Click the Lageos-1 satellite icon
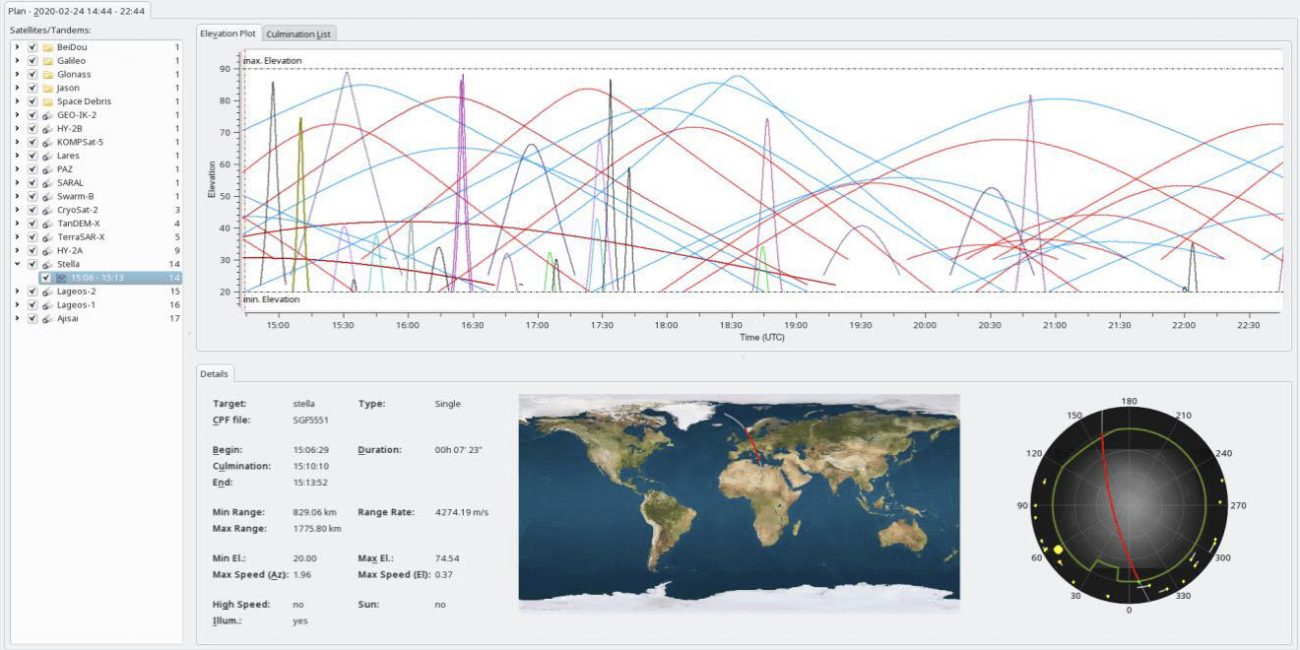This screenshot has width=1300, height=650. (x=47, y=305)
